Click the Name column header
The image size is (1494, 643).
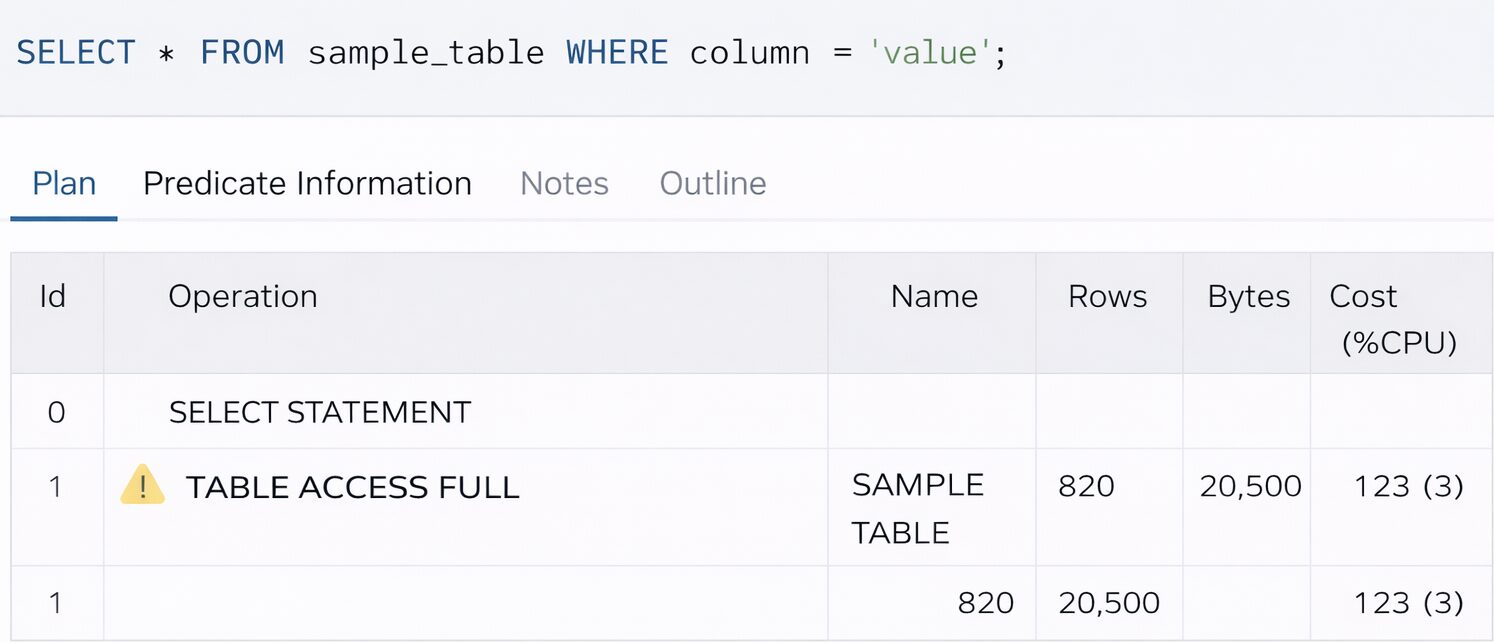pos(934,297)
